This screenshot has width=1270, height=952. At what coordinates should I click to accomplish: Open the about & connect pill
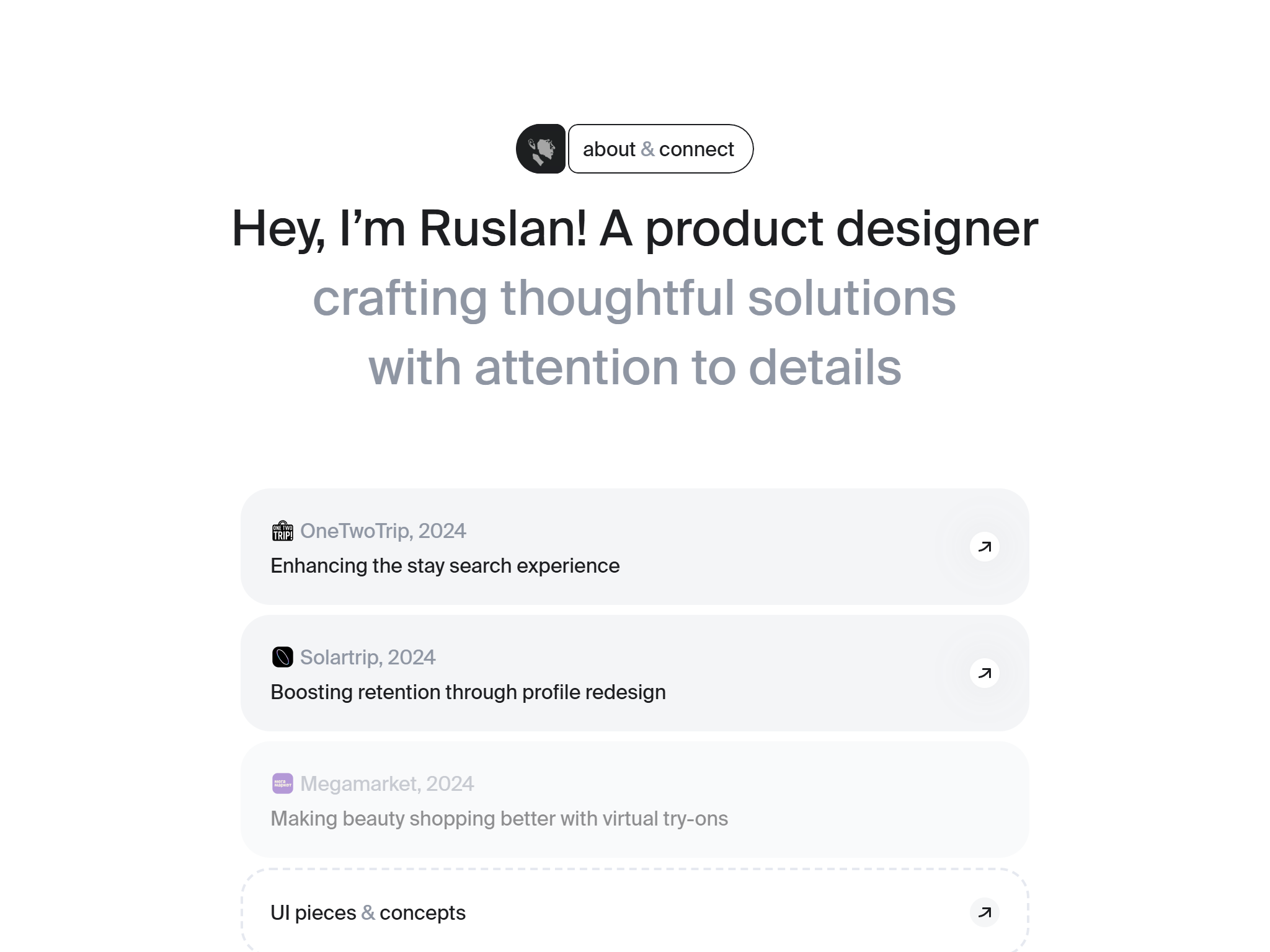[x=660, y=149]
